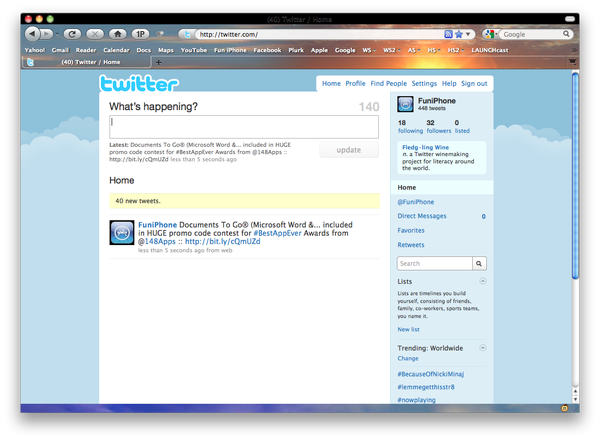Viewport: 600px width, 441px height.
Task: Open the Facebook bookmark
Action: 267,50
